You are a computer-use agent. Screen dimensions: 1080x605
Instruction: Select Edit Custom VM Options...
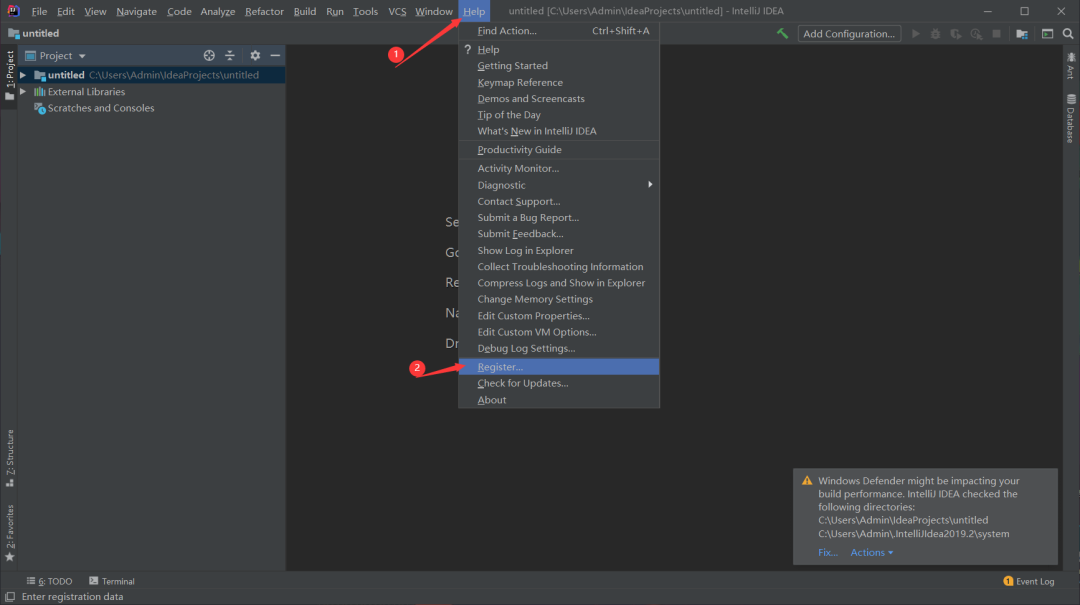pyautogui.click(x=559, y=331)
